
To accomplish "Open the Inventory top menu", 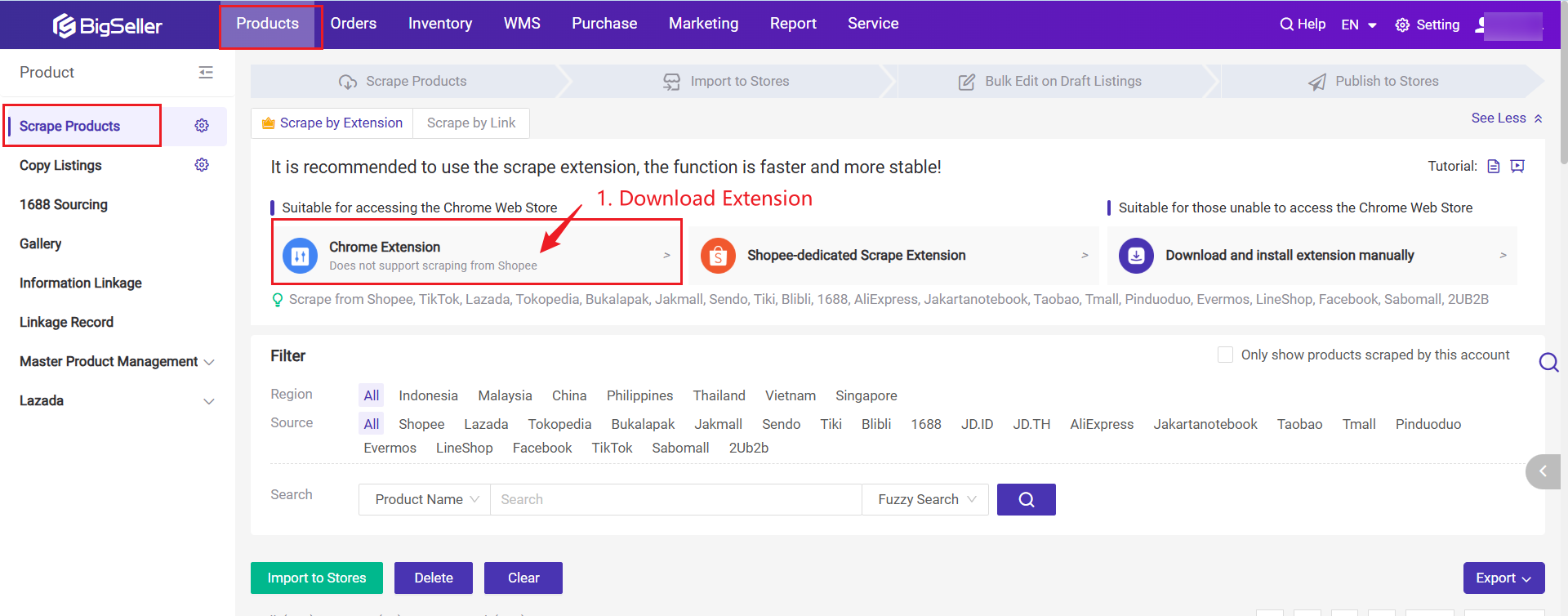I will [x=440, y=24].
